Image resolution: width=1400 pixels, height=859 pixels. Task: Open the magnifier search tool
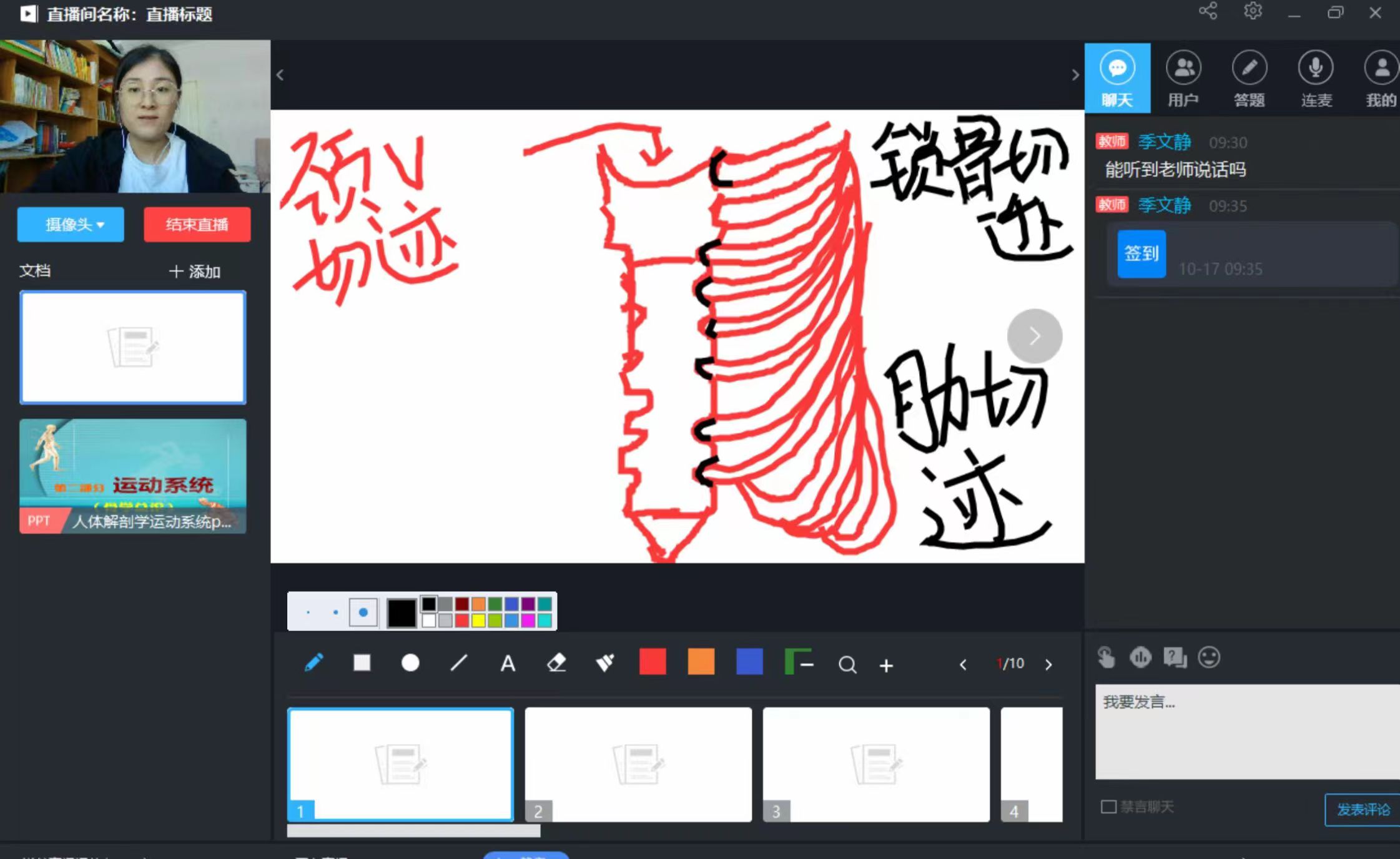click(x=847, y=665)
